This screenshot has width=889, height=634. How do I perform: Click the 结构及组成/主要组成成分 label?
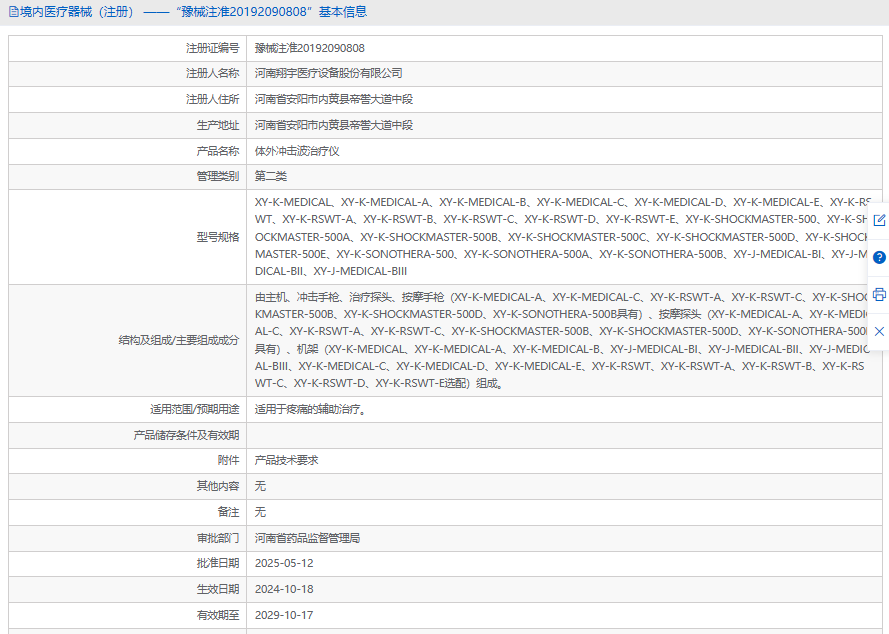179,340
